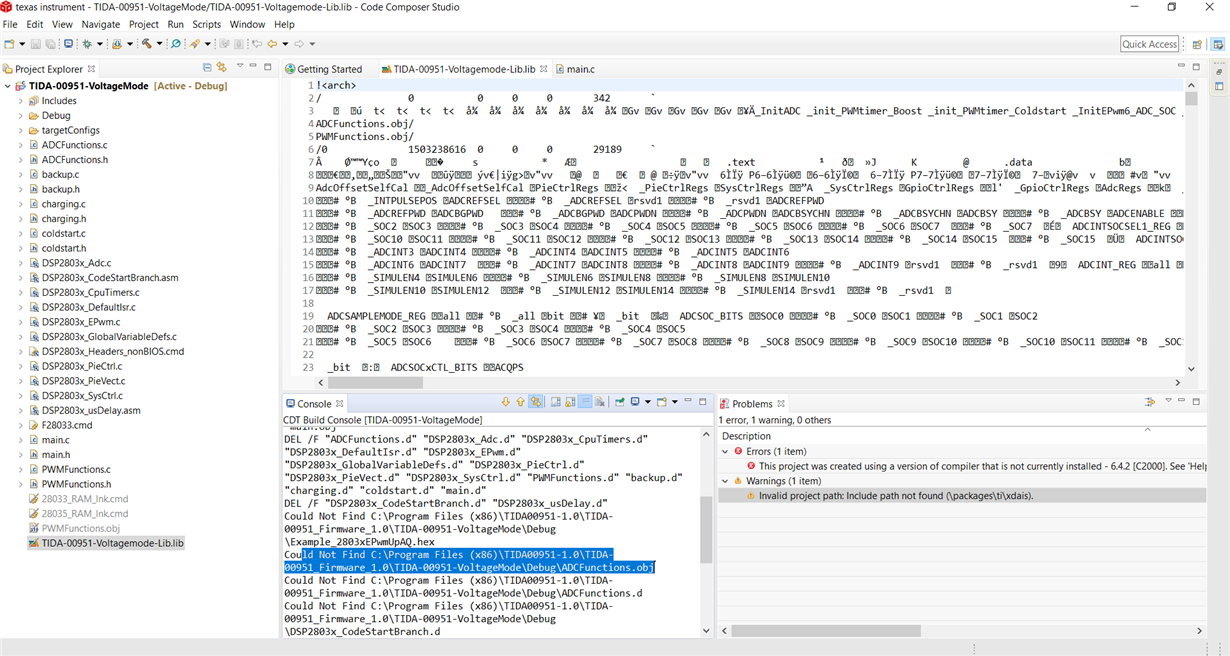Viewport: 1230px width, 656px height.
Task: Select the Invalid project path warning
Action: (x=896, y=495)
